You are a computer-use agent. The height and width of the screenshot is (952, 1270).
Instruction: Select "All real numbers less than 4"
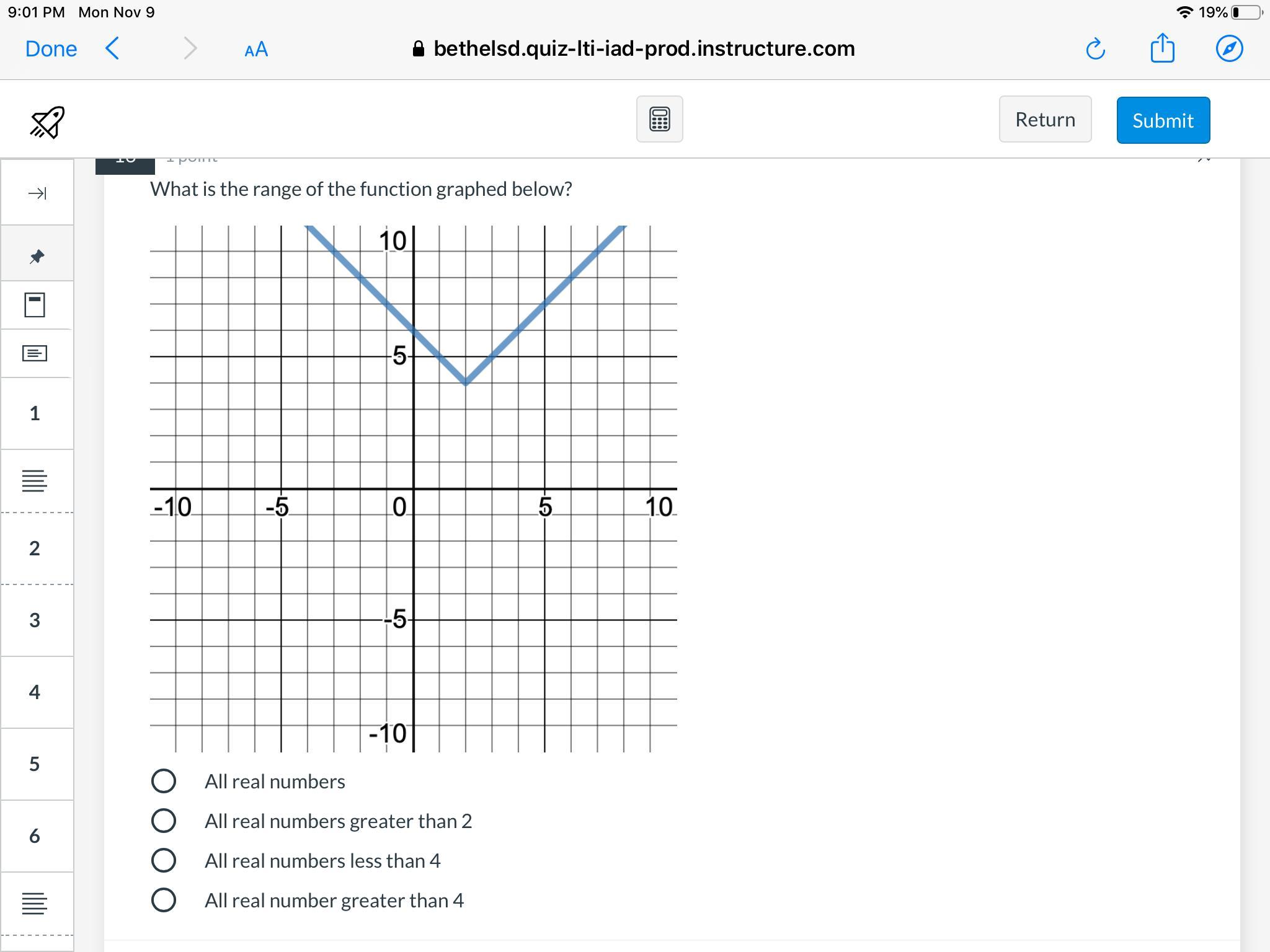pos(164,860)
